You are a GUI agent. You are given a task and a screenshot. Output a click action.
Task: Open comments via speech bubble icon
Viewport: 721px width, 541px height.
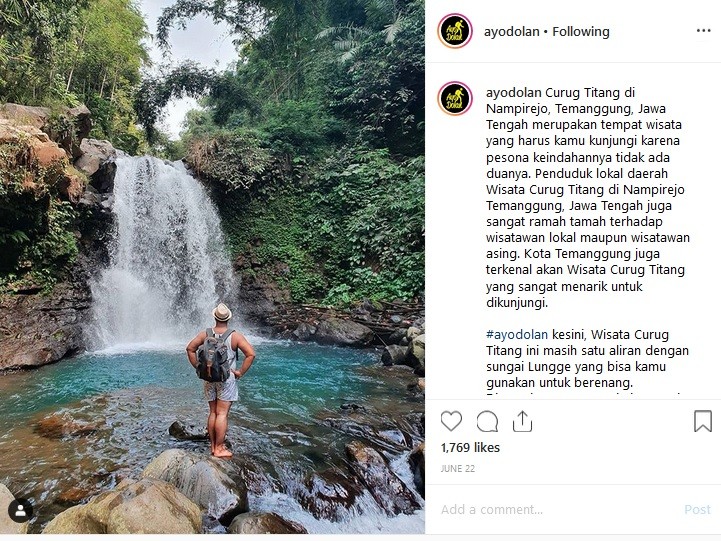pos(487,421)
